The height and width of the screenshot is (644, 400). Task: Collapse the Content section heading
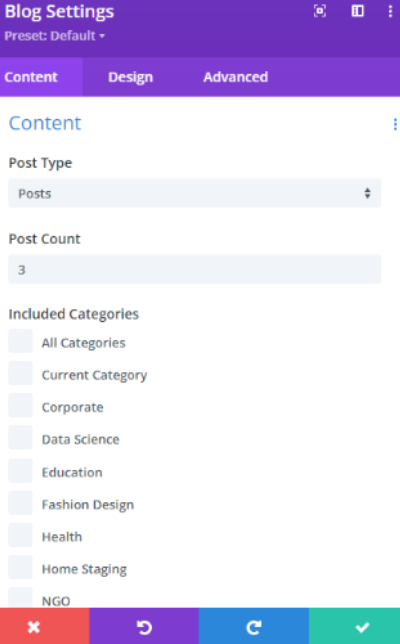click(x=45, y=123)
